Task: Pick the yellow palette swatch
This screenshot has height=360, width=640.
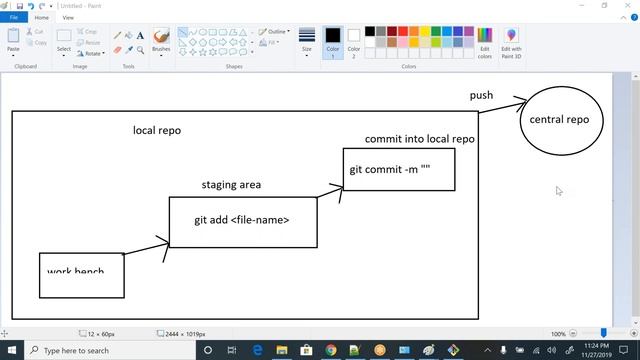Action: point(425,31)
